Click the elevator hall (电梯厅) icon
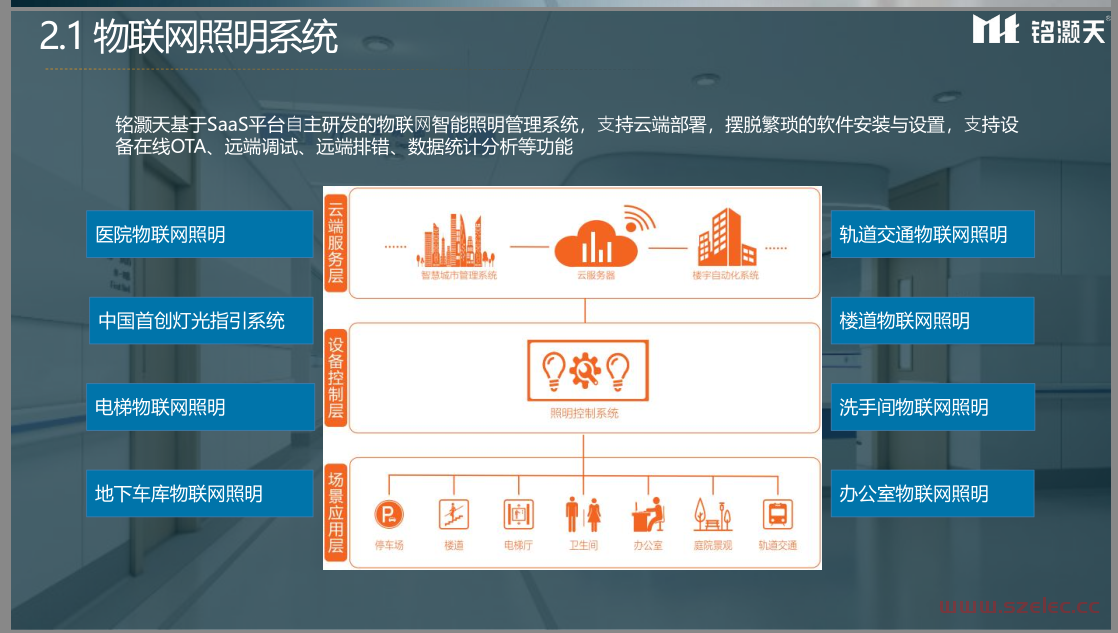The width and height of the screenshot is (1118, 633). click(x=518, y=514)
